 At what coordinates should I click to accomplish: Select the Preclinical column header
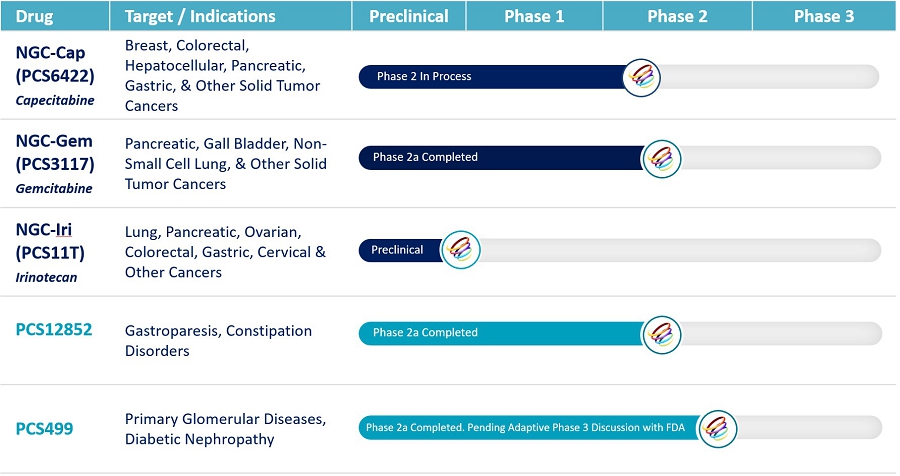(408, 16)
